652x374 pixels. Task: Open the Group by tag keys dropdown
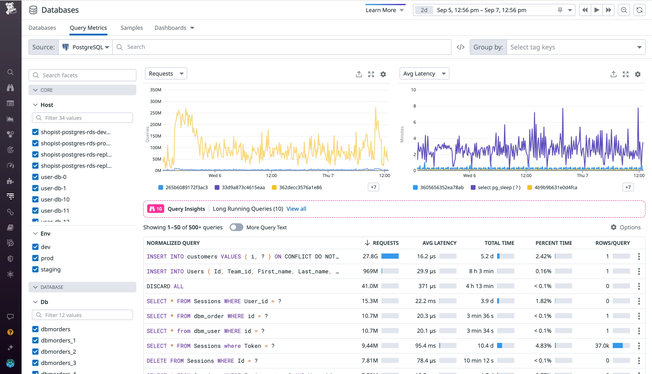[576, 47]
